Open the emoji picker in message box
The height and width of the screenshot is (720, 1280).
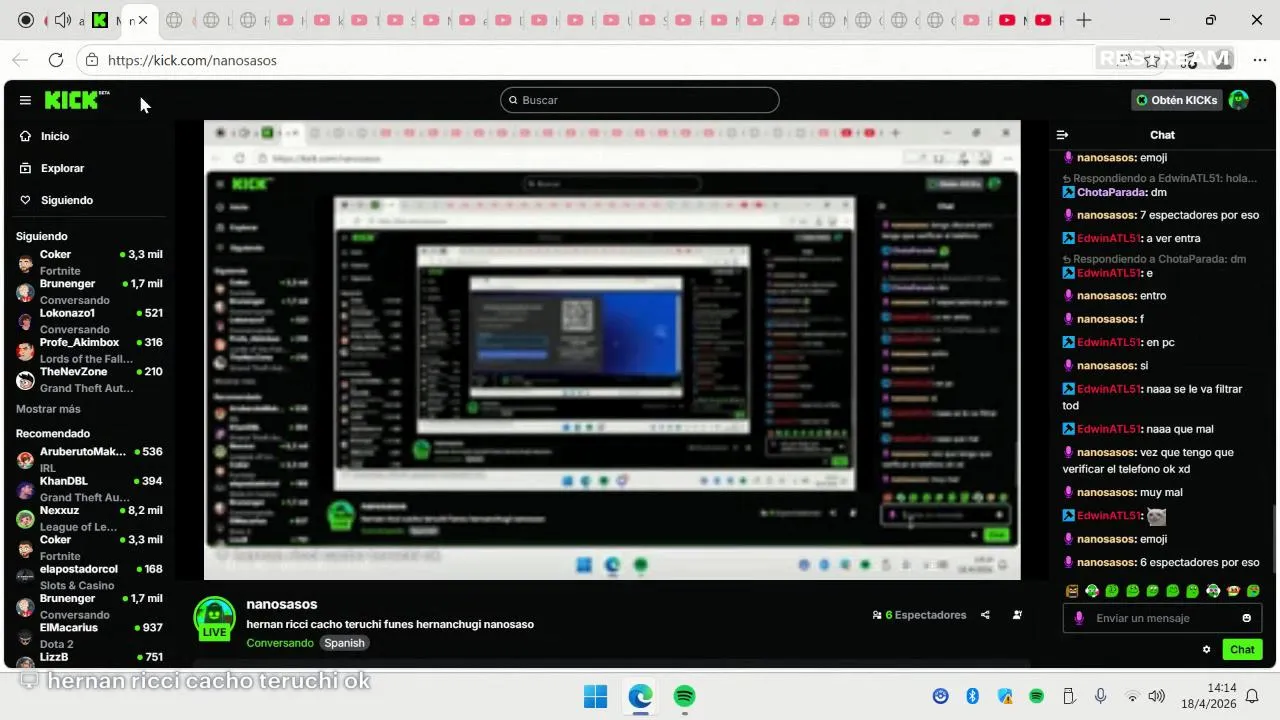click(x=1246, y=618)
